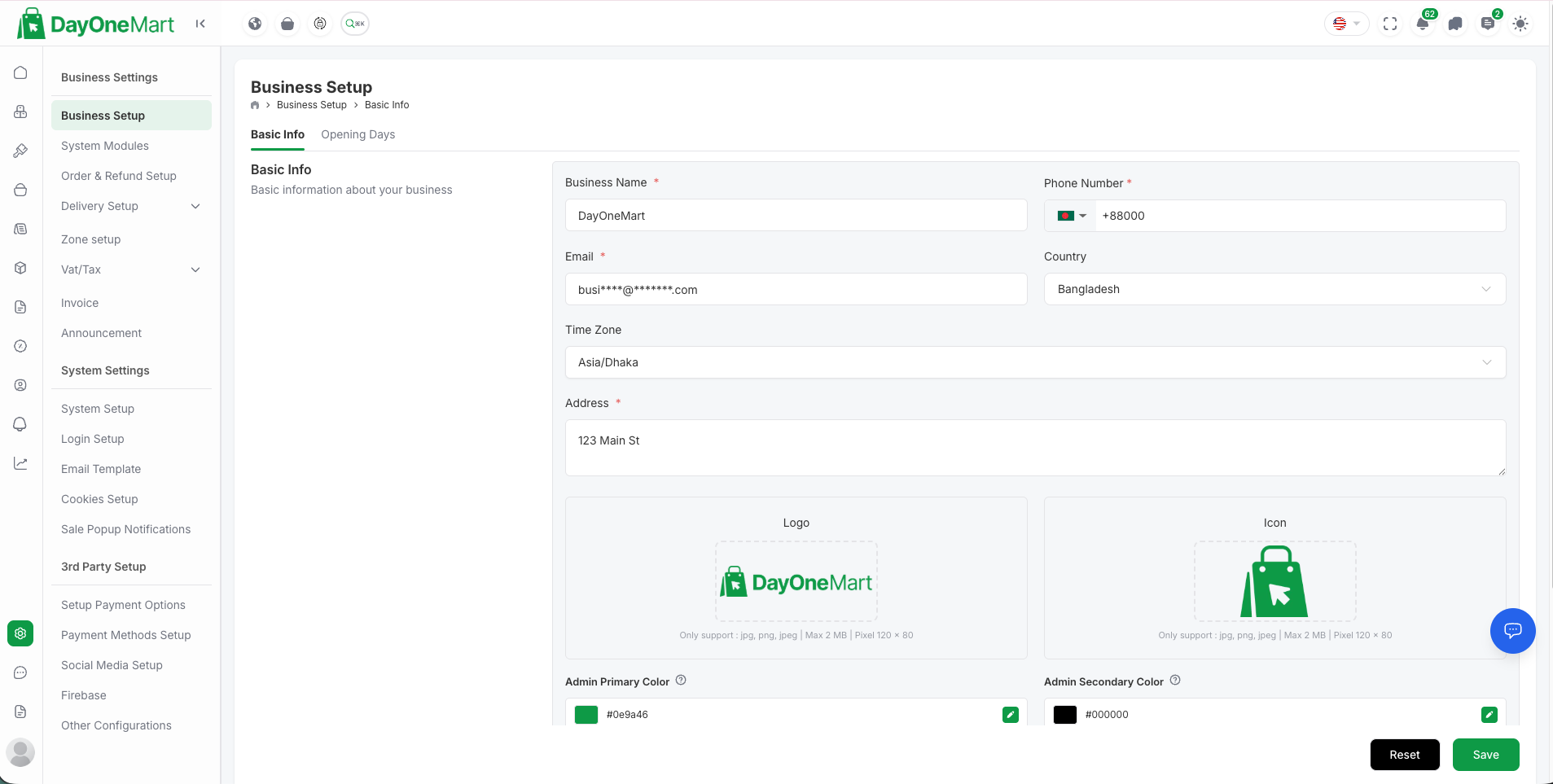This screenshot has width=1553, height=784.
Task: Click the shopping basket icon in top bar
Action: [287, 24]
